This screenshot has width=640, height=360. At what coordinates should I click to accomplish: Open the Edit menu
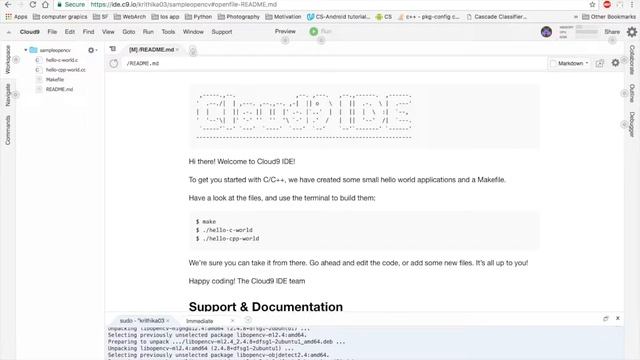[x=70, y=32]
